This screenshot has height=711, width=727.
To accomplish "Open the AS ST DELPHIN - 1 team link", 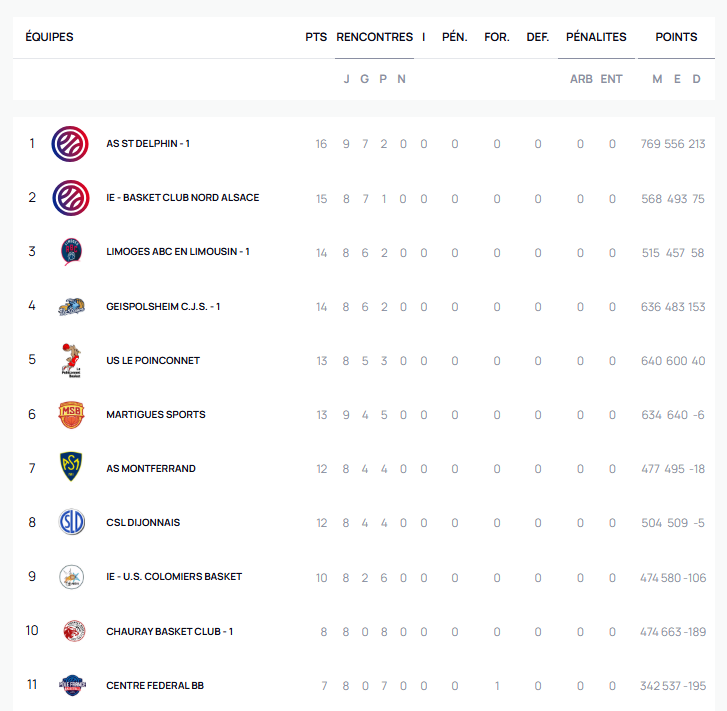I will 148,144.
